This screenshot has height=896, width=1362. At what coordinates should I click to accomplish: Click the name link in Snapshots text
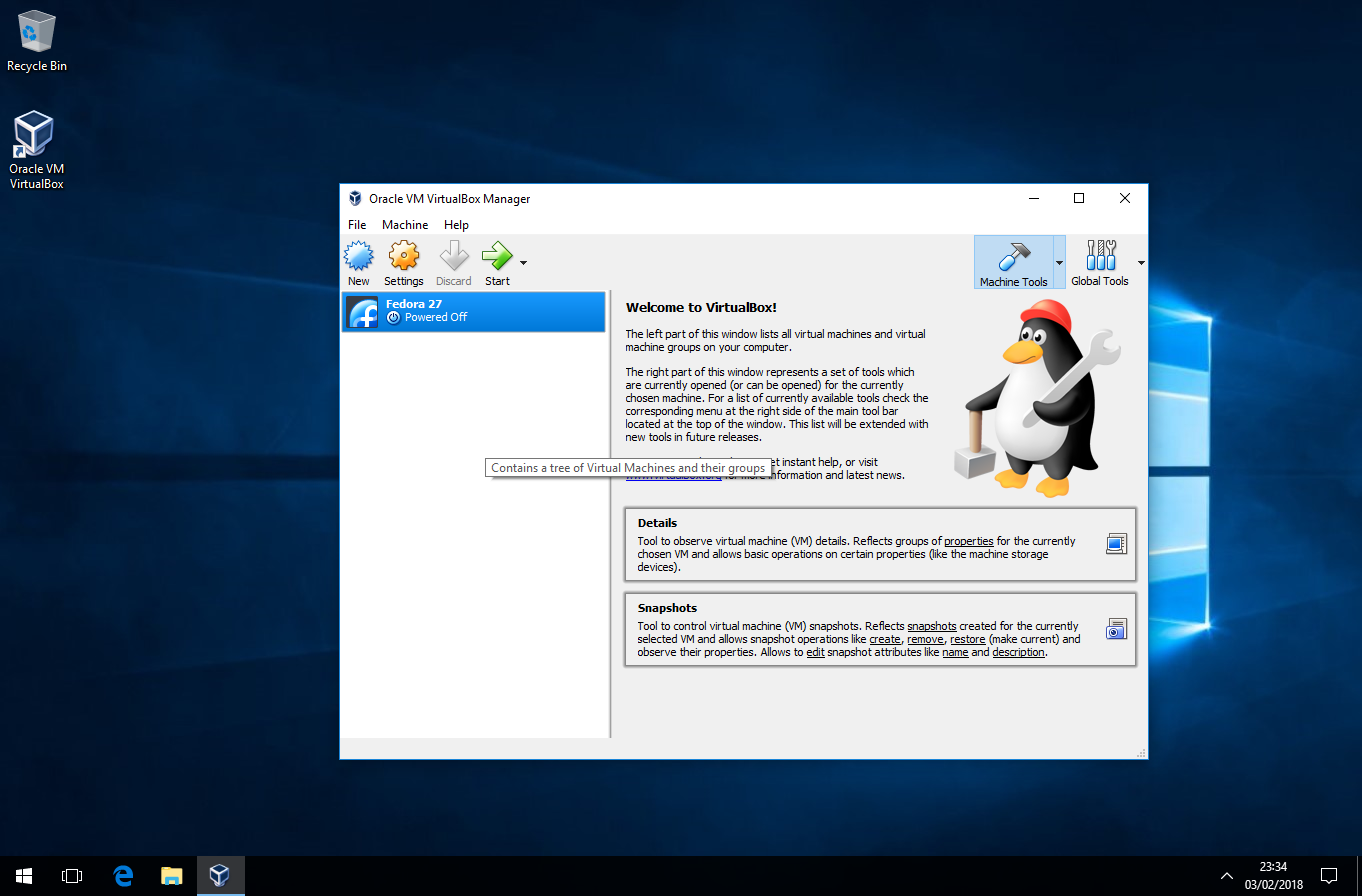[955, 652]
